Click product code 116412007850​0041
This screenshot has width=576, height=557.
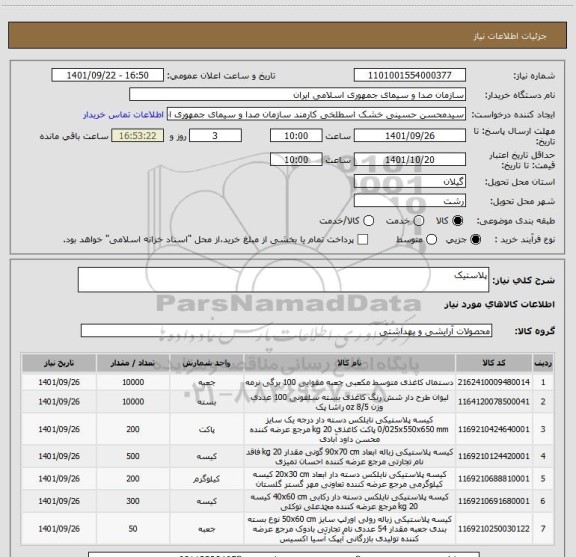click(494, 402)
